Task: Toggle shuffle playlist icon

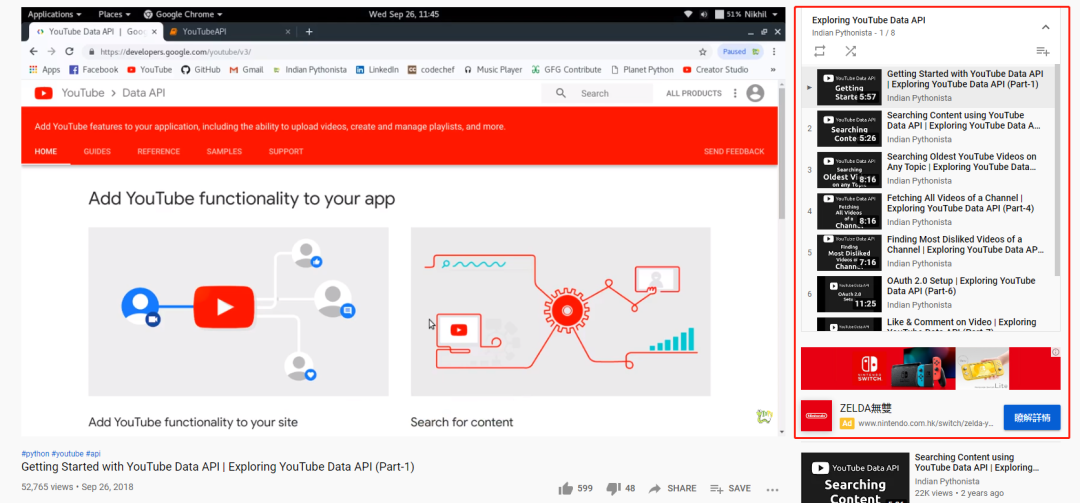Action: tap(851, 51)
